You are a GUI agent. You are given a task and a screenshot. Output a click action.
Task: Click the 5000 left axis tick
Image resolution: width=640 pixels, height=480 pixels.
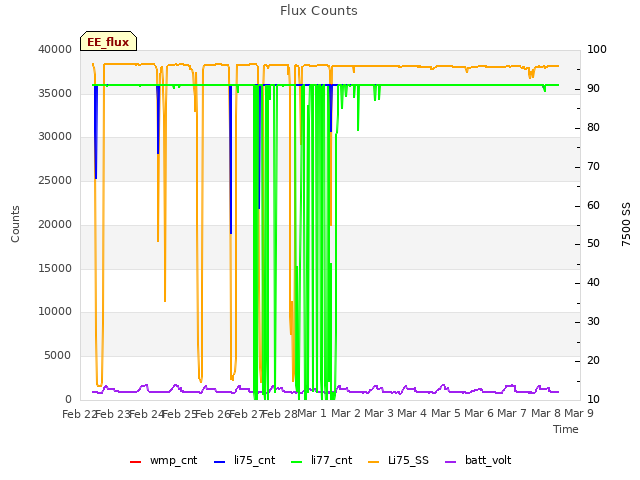click(x=58, y=356)
